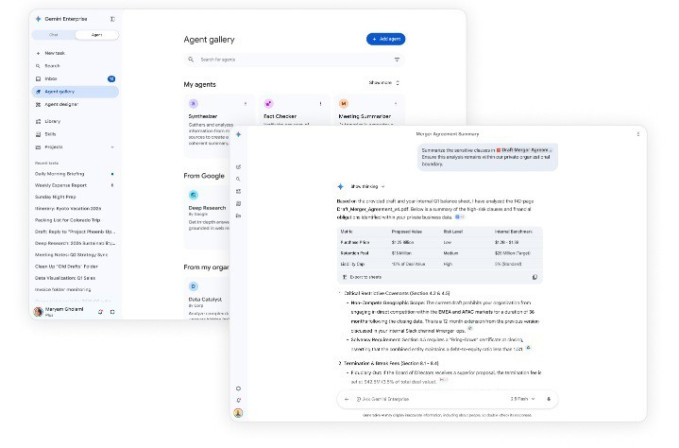Open the Inbox in the sidebar

click(x=74, y=79)
